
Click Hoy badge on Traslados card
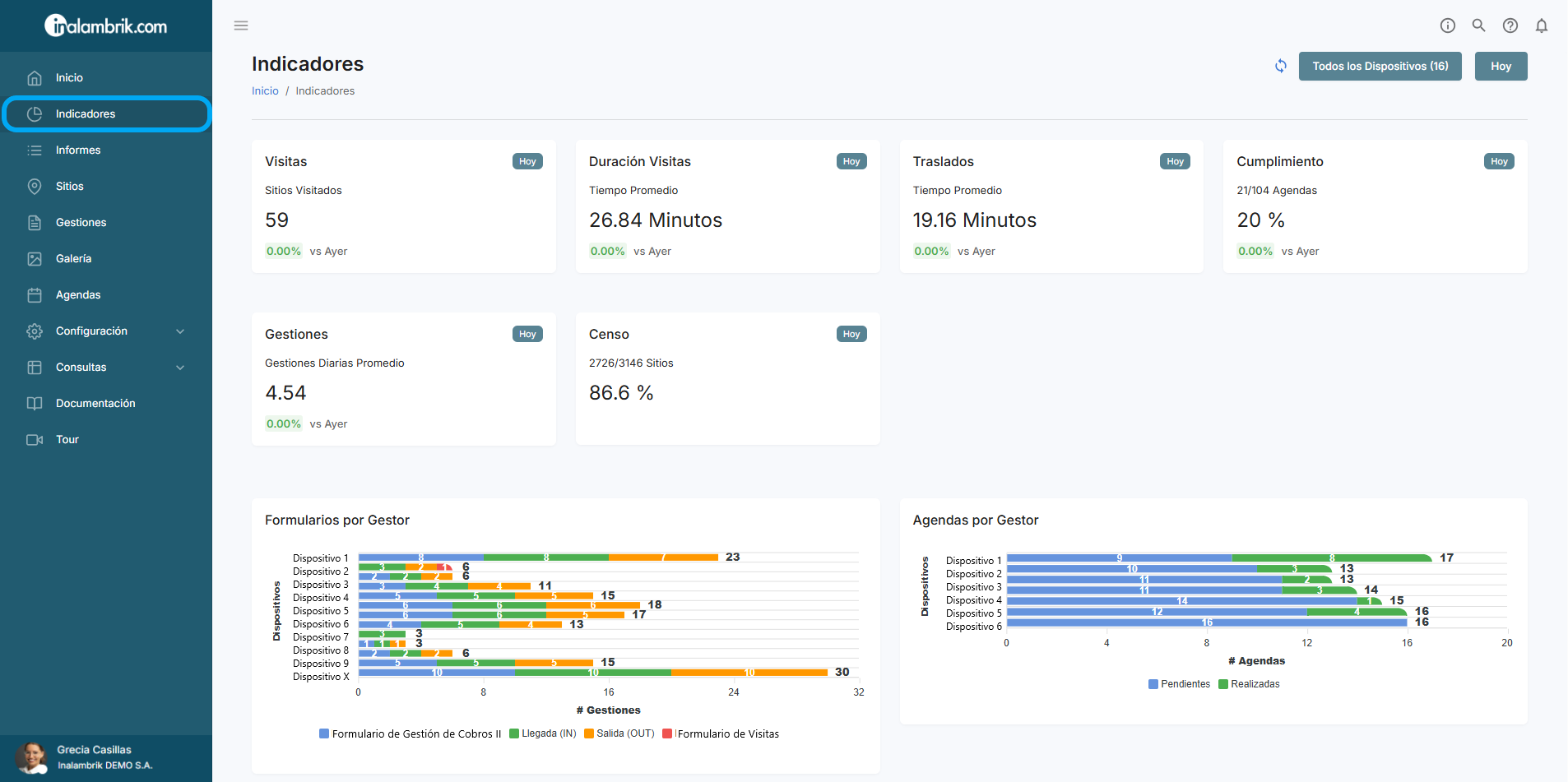tap(1175, 161)
